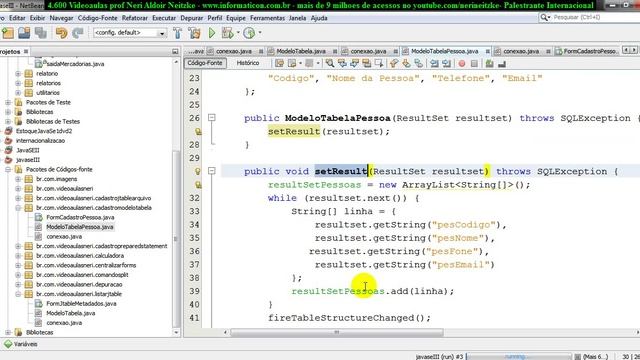This screenshot has width=640, height=360.
Task: Click the New Project toolbar icon
Action: tap(8, 33)
